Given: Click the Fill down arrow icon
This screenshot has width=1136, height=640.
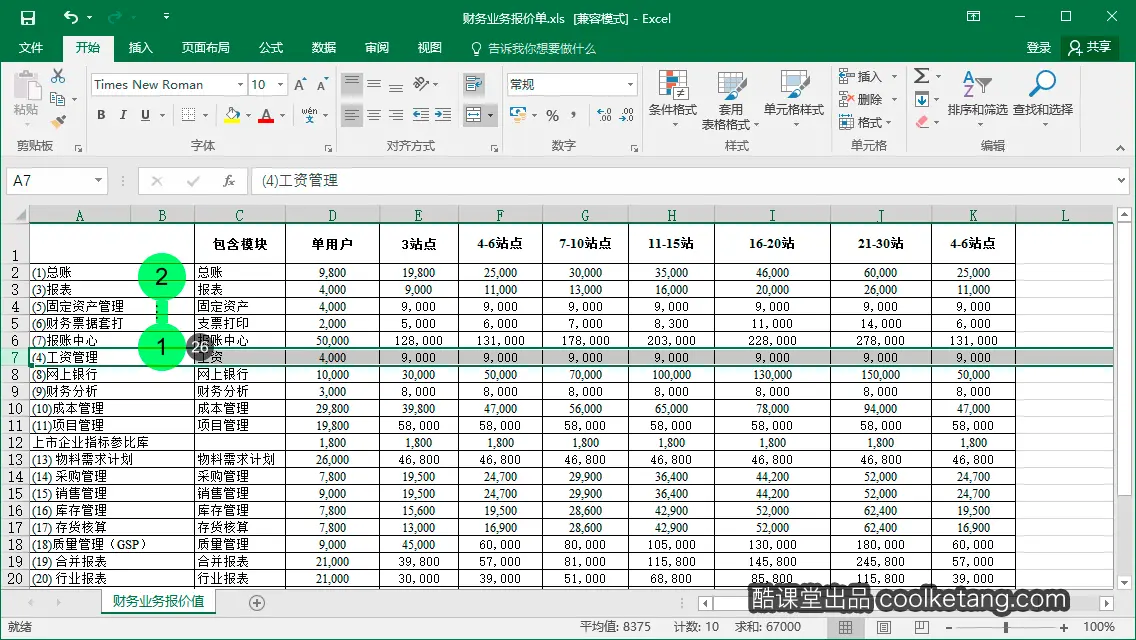Looking at the screenshot, I should 922,99.
